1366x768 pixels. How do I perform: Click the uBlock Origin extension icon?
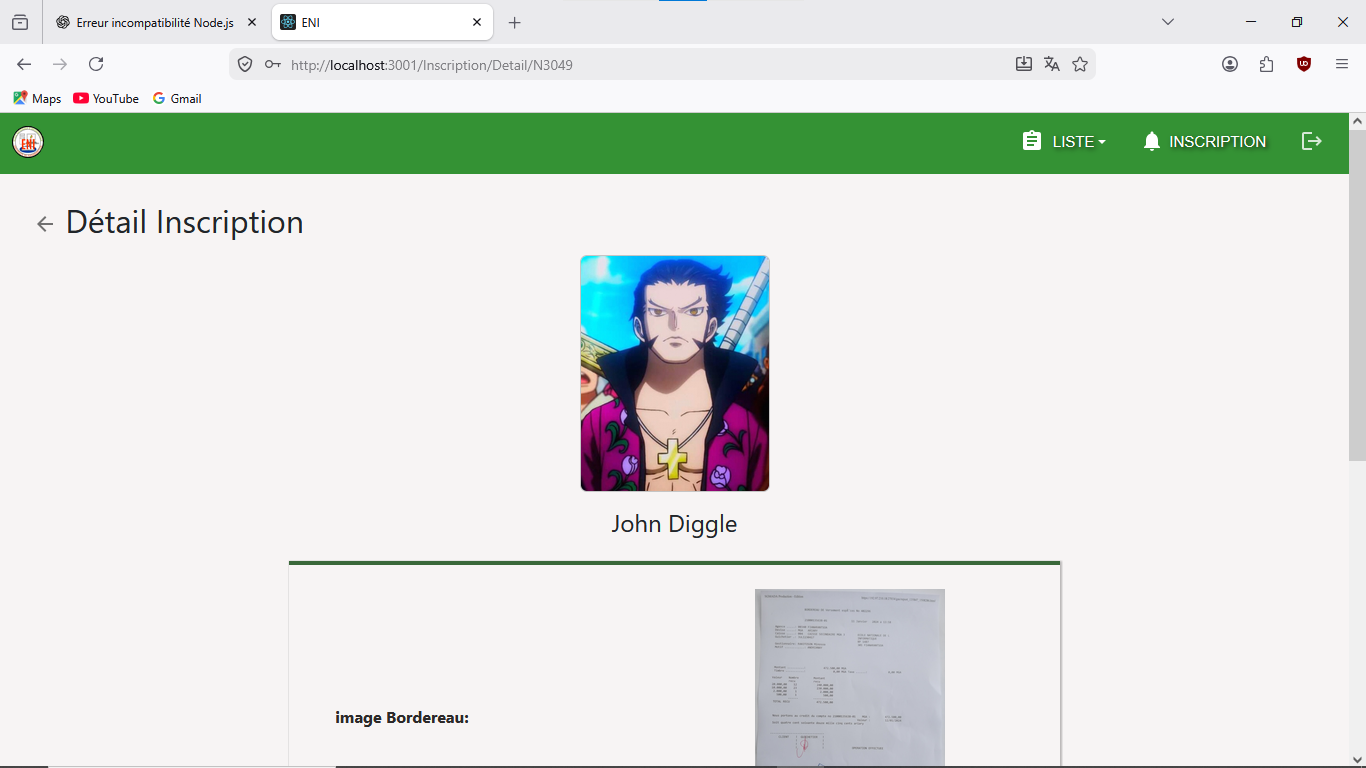1304,64
